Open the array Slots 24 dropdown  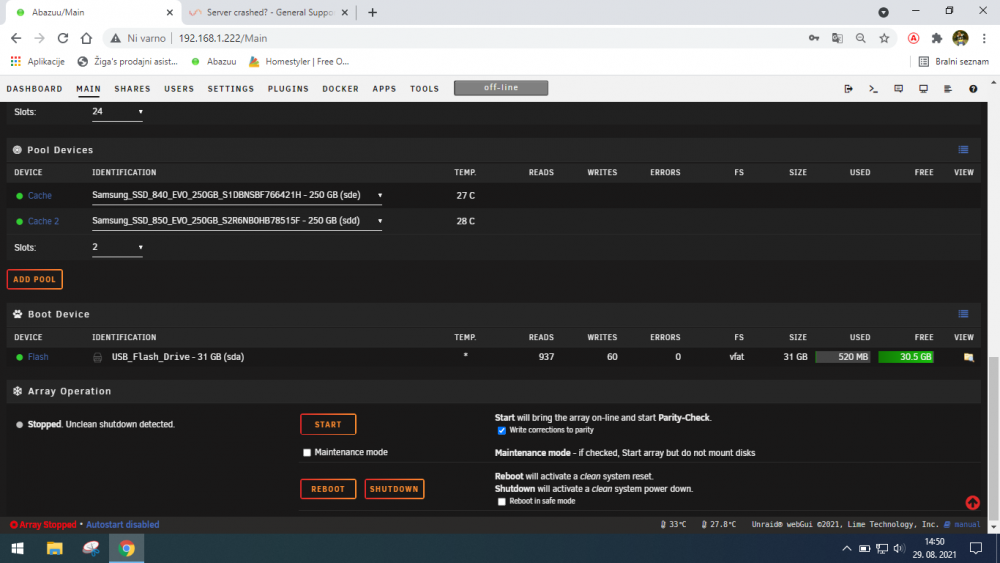pos(117,112)
